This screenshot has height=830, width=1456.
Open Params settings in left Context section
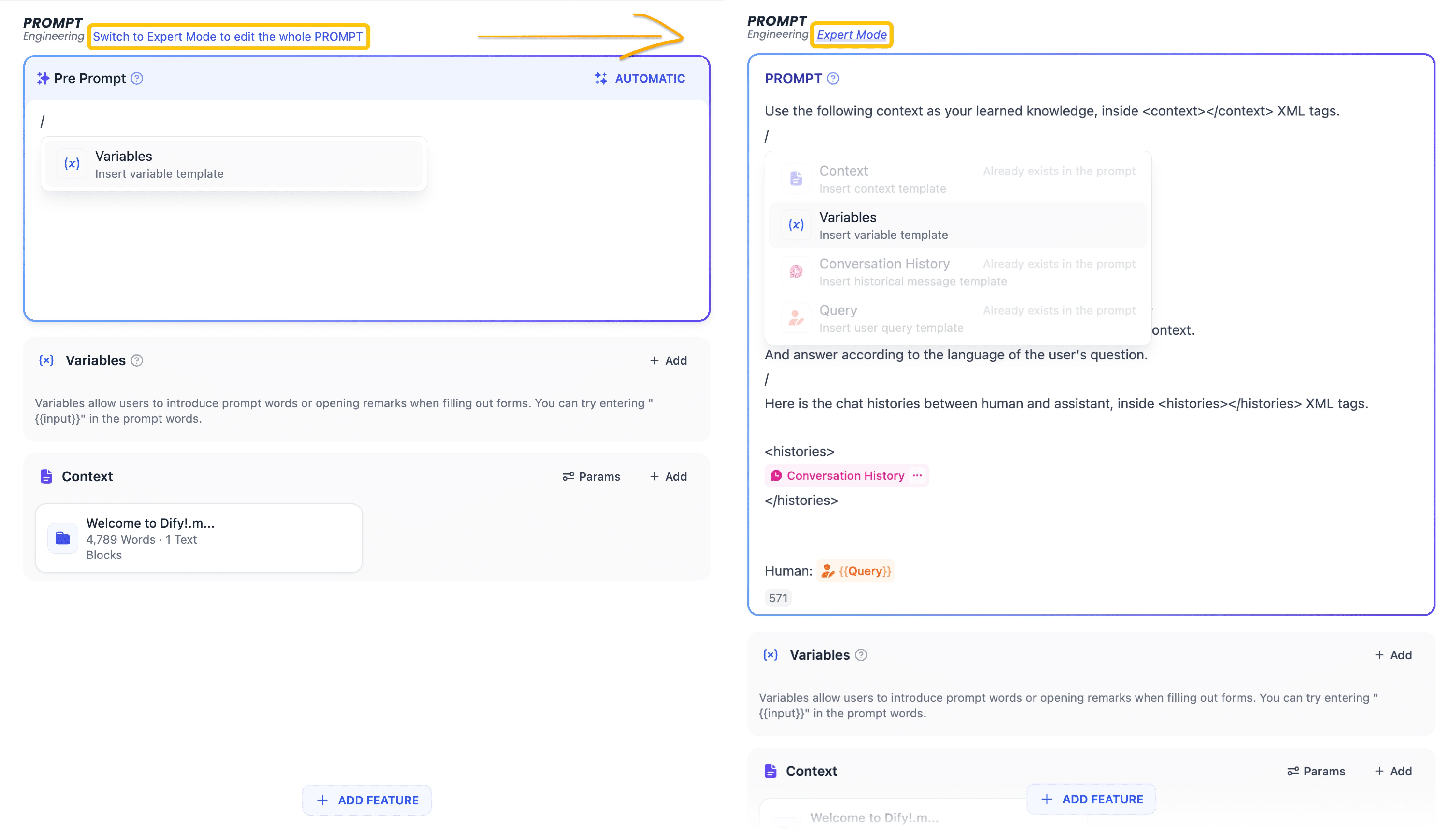[x=591, y=476]
